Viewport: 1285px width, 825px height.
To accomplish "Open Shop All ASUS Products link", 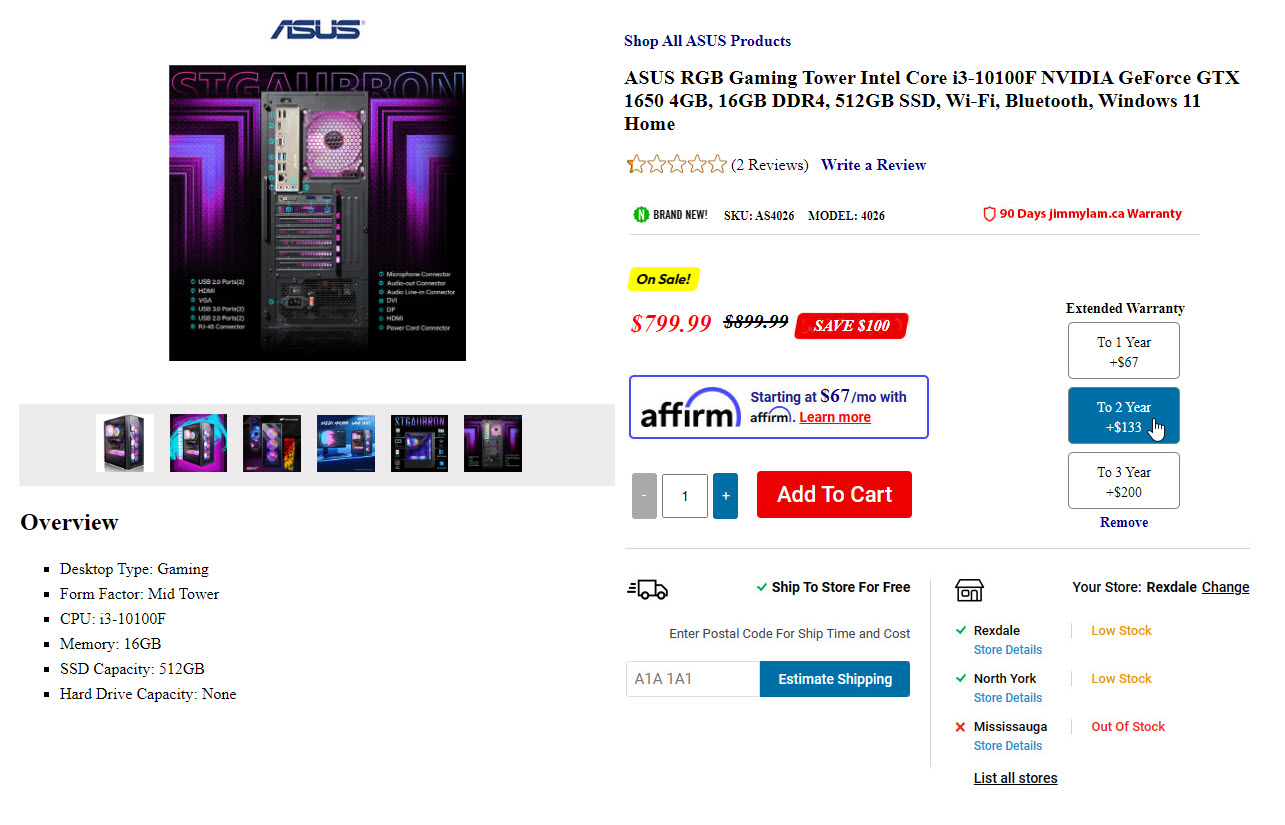I will pos(707,41).
